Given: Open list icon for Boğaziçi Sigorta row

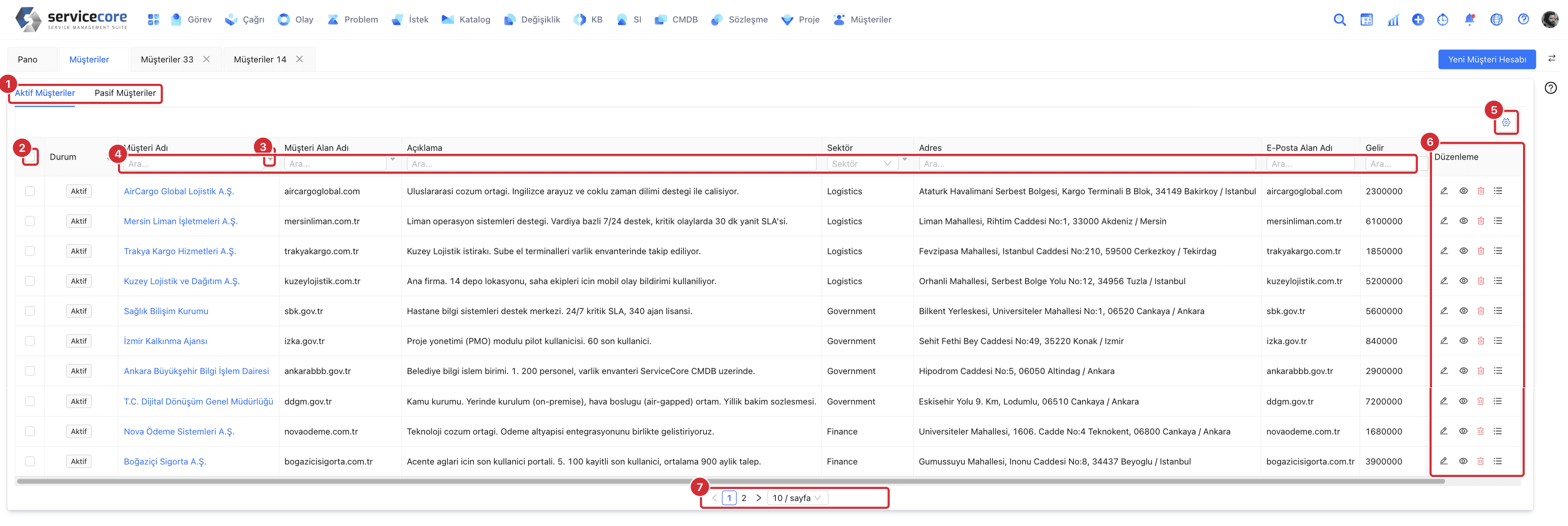Looking at the screenshot, I should pos(1497,461).
